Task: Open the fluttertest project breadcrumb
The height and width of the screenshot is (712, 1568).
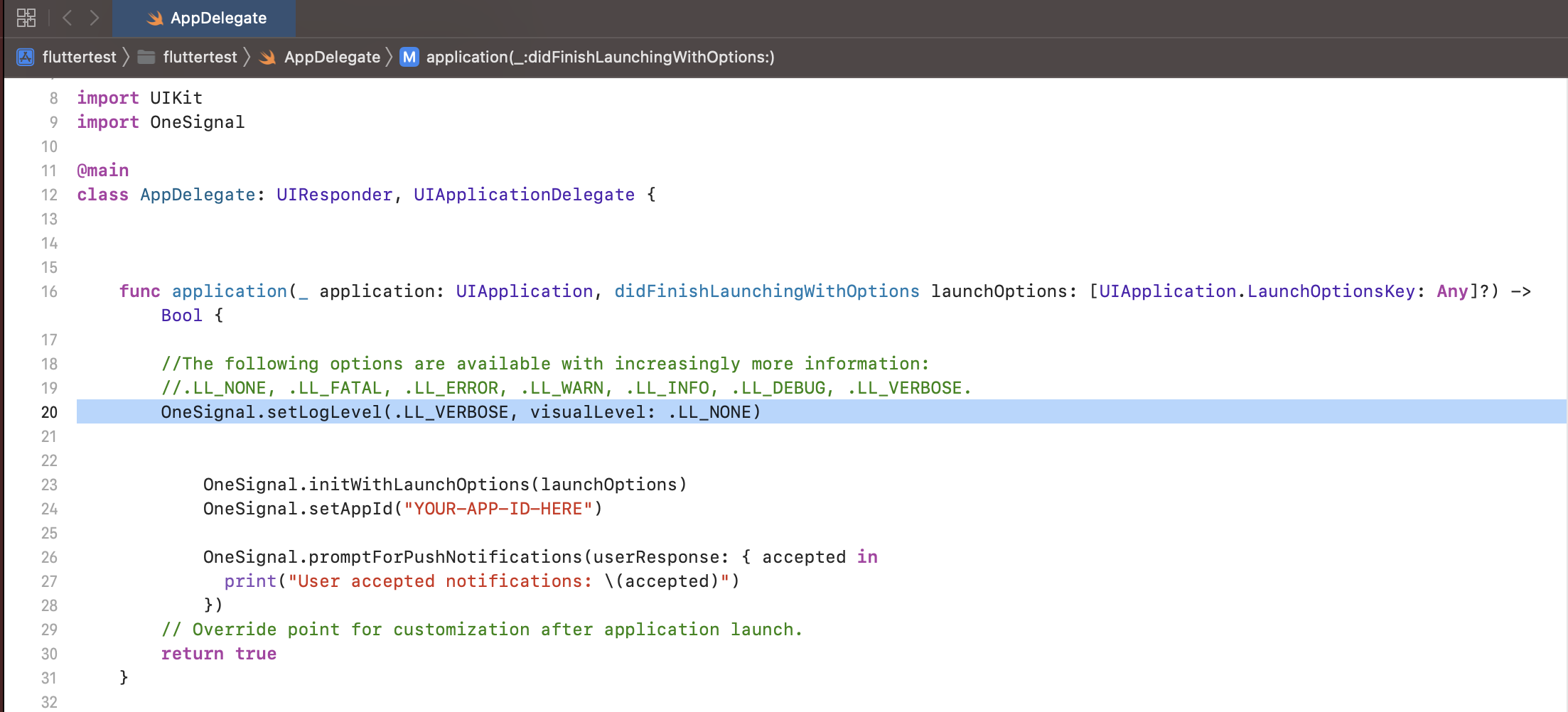Action: (79, 57)
